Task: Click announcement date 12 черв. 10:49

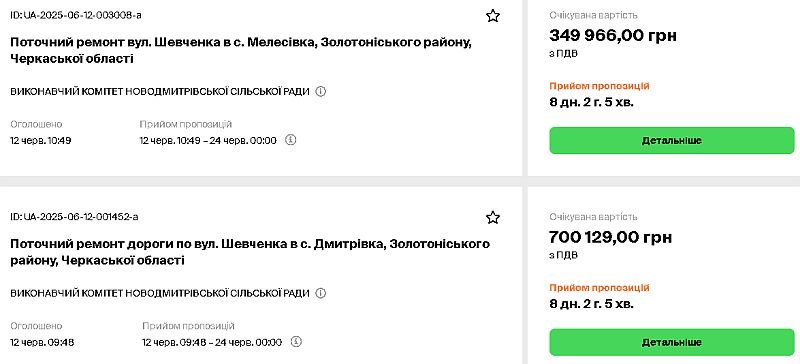Action: click(41, 140)
